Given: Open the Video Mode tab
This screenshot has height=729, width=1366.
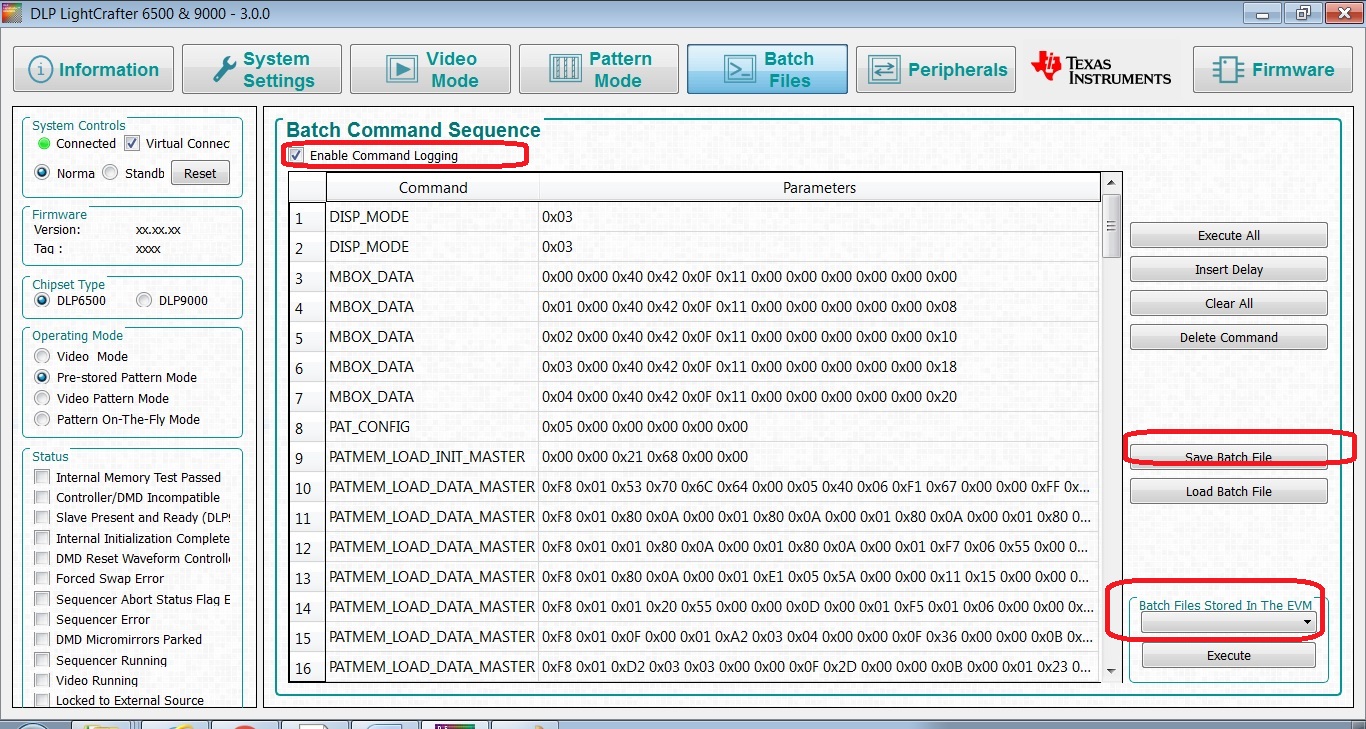Looking at the screenshot, I should (x=431, y=70).
